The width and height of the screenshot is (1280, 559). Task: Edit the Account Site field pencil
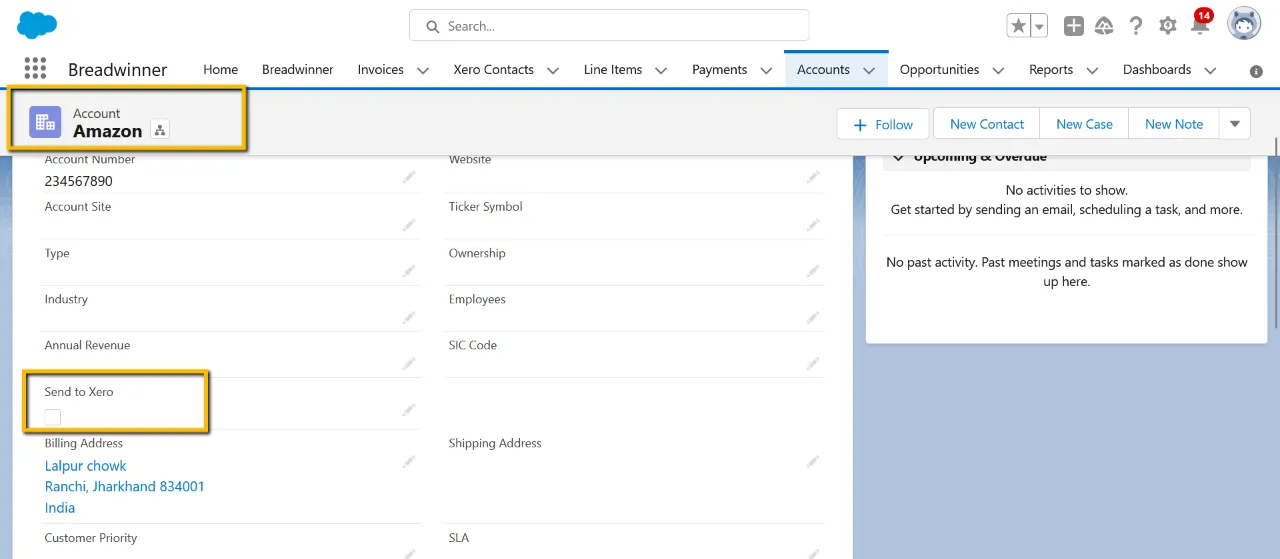pos(409,224)
